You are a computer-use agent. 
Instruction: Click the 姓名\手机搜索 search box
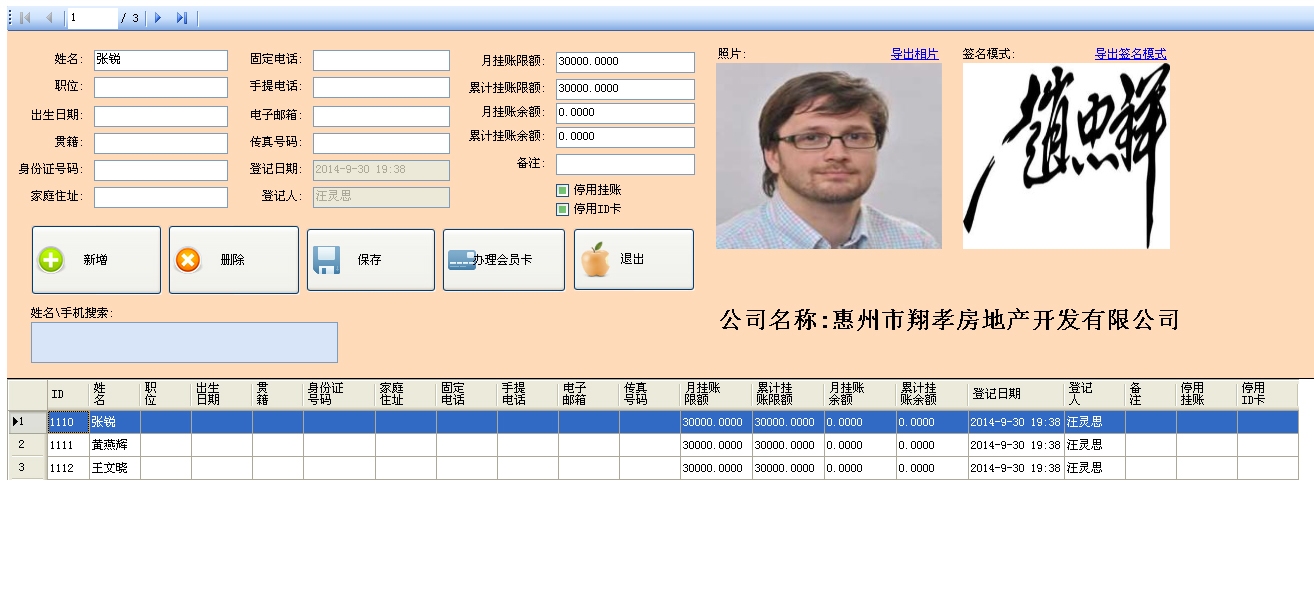point(184,342)
